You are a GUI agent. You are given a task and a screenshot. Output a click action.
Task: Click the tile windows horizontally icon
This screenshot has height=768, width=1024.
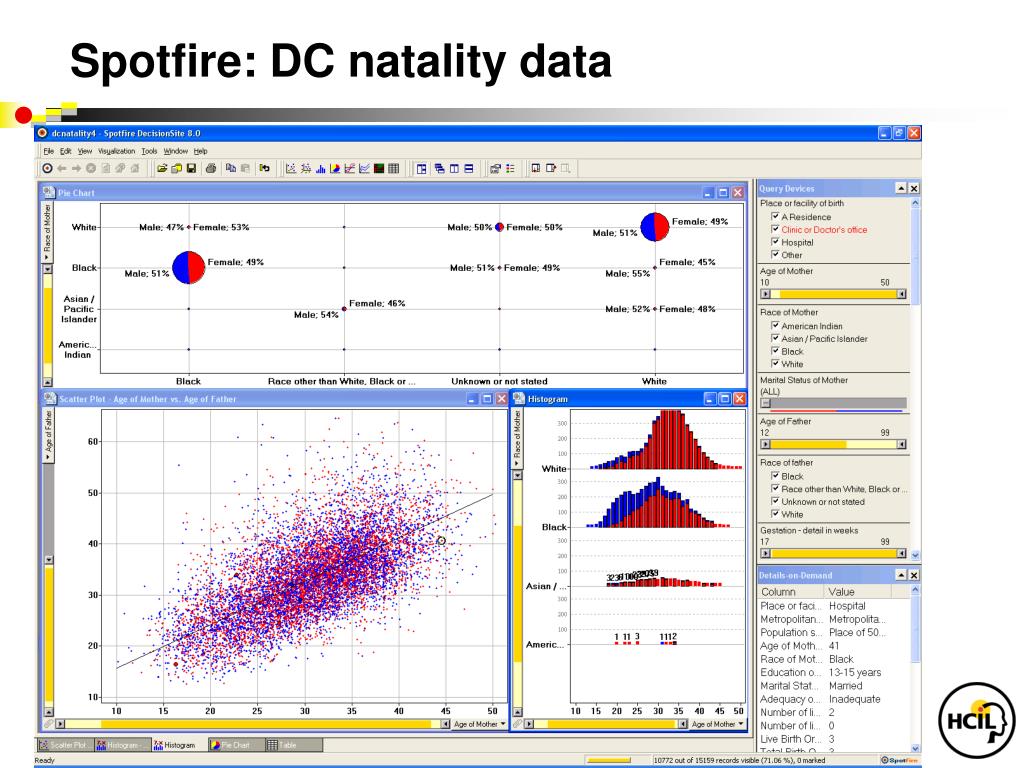[469, 168]
